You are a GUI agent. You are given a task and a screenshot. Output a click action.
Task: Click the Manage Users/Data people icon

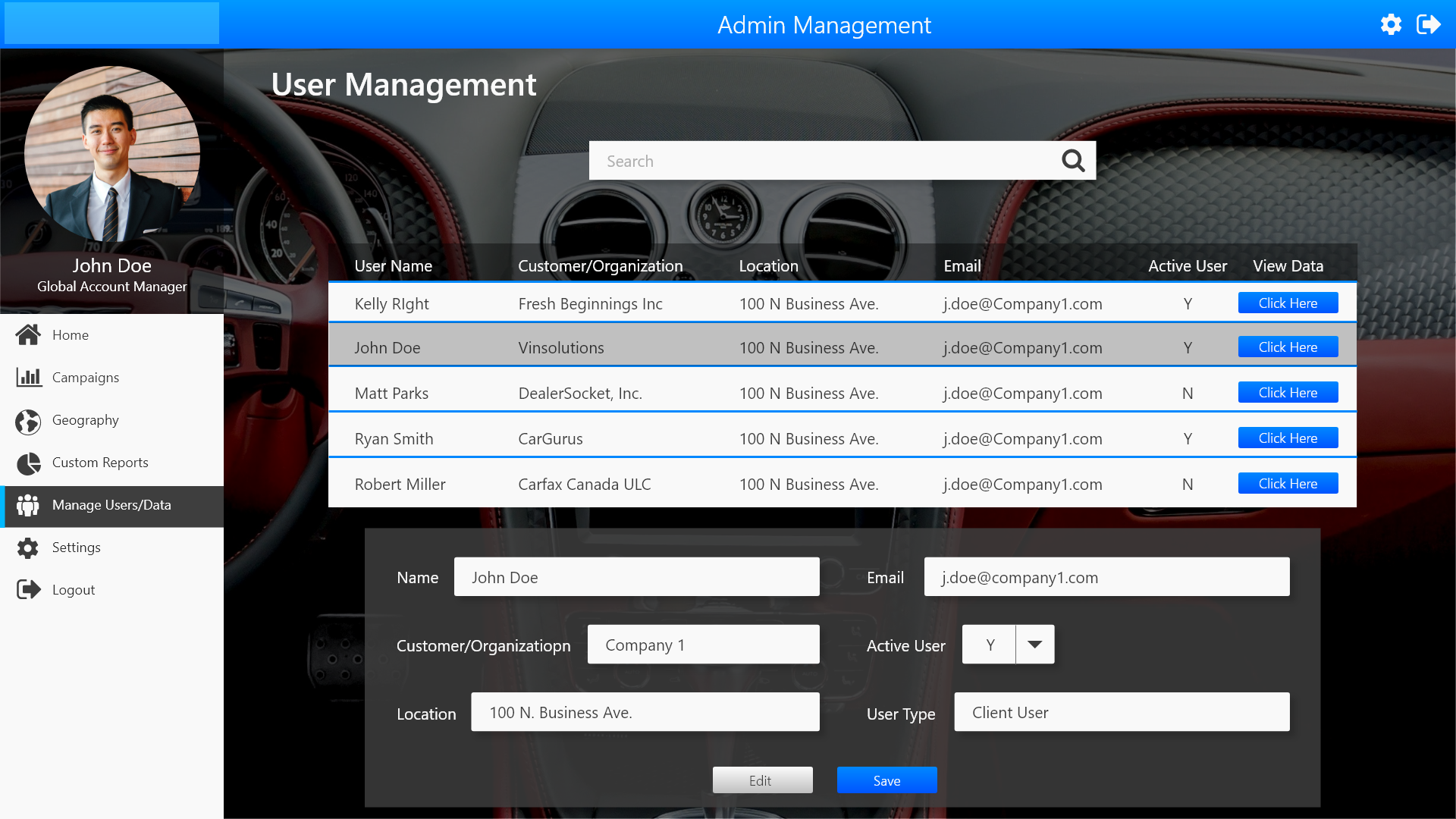tap(28, 505)
